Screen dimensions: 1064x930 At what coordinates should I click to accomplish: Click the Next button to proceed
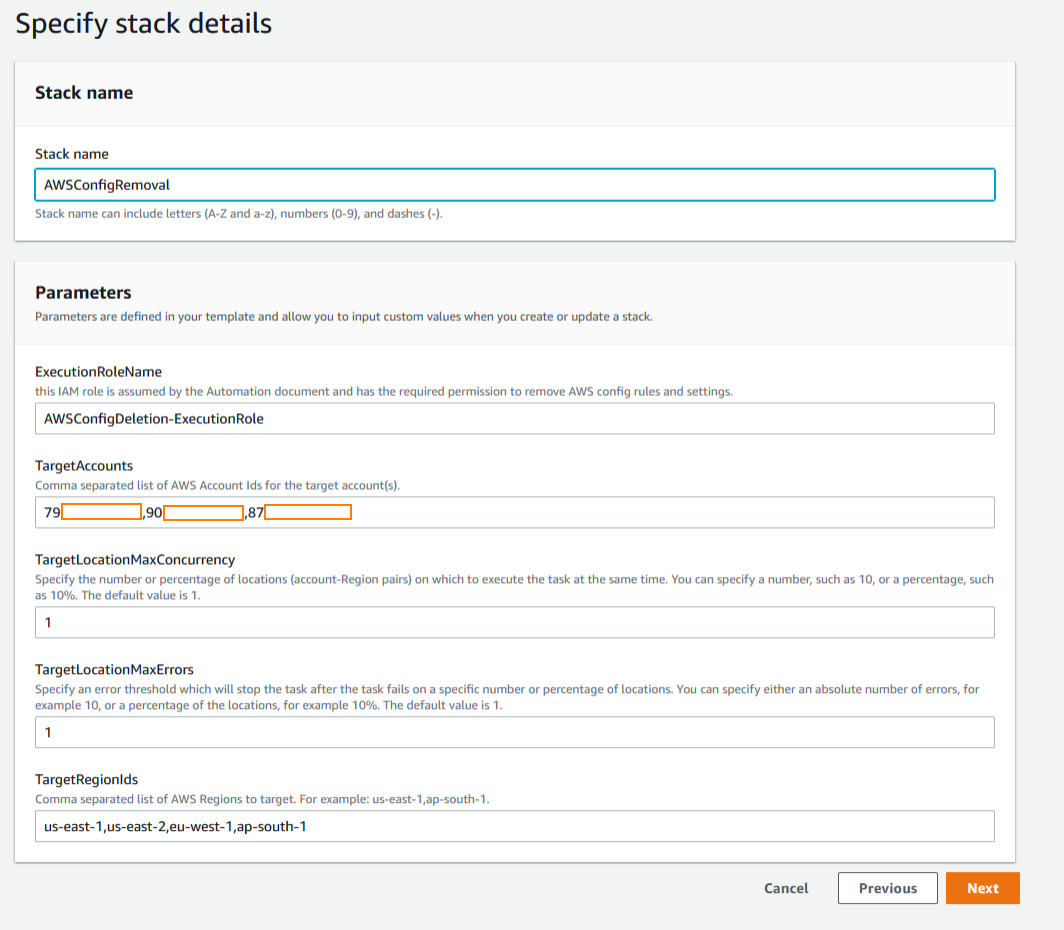tap(982, 887)
